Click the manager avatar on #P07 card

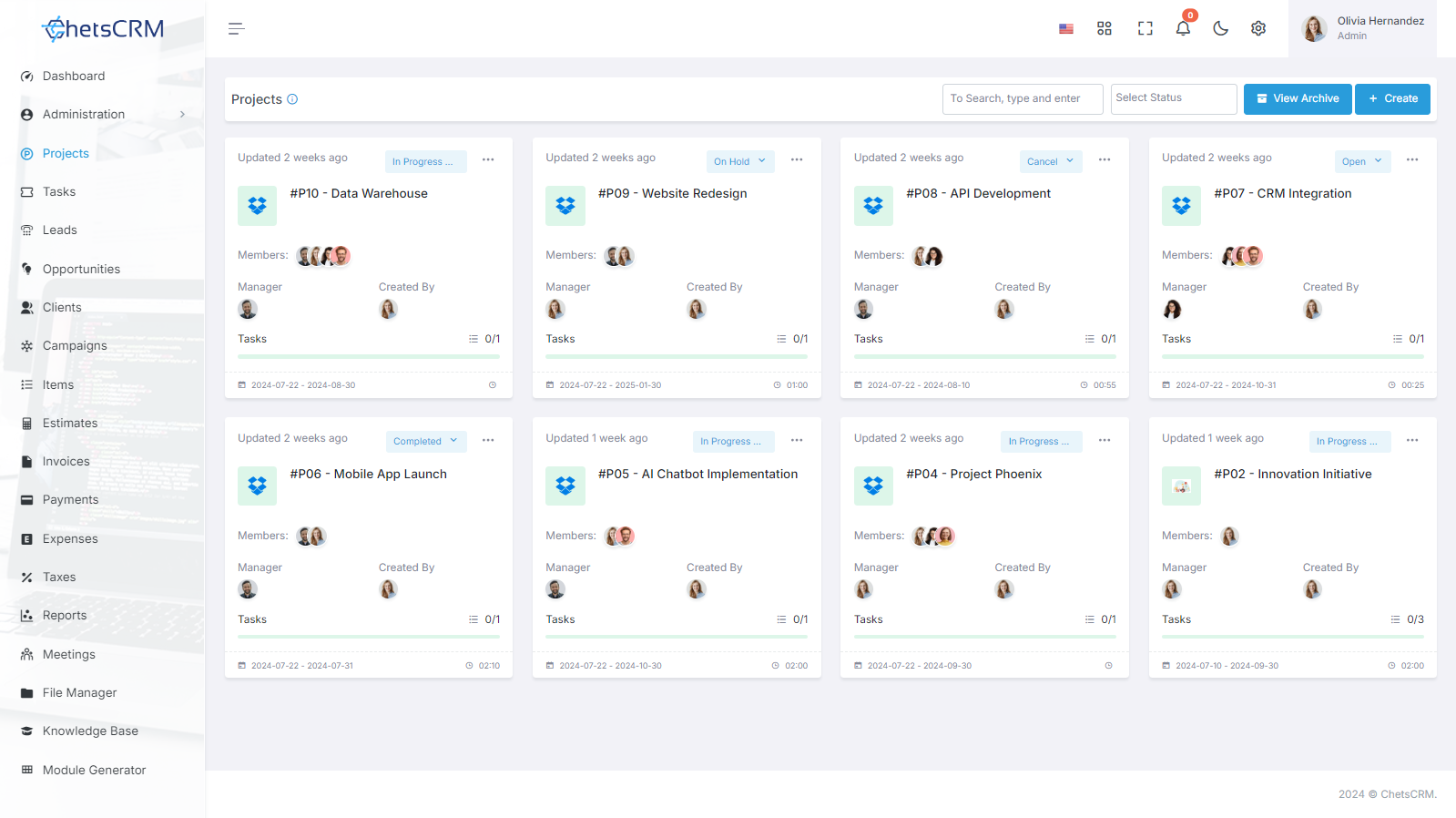[1172, 310]
